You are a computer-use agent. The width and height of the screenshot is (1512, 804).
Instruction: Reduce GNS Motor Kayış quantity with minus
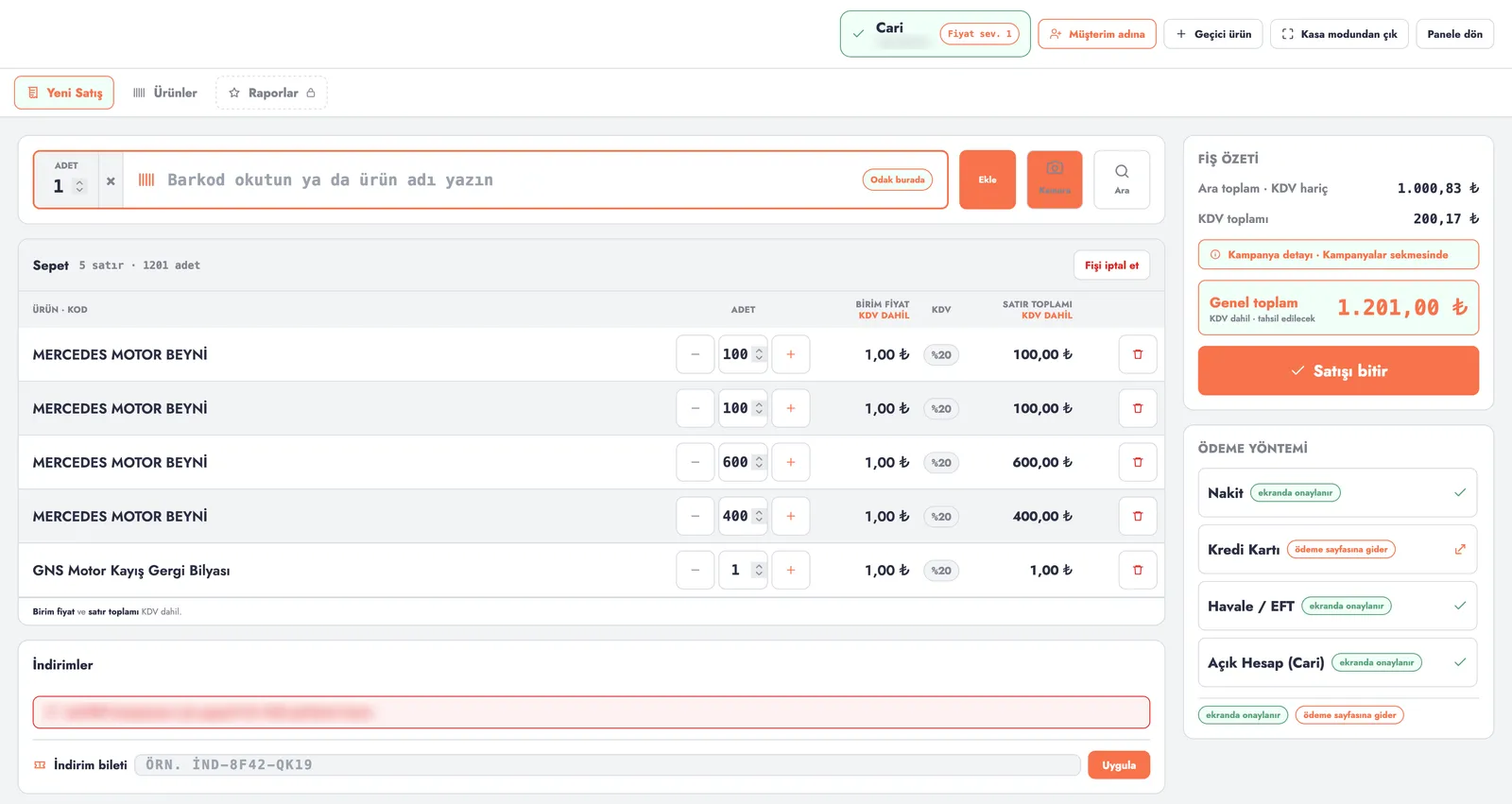[696, 570]
